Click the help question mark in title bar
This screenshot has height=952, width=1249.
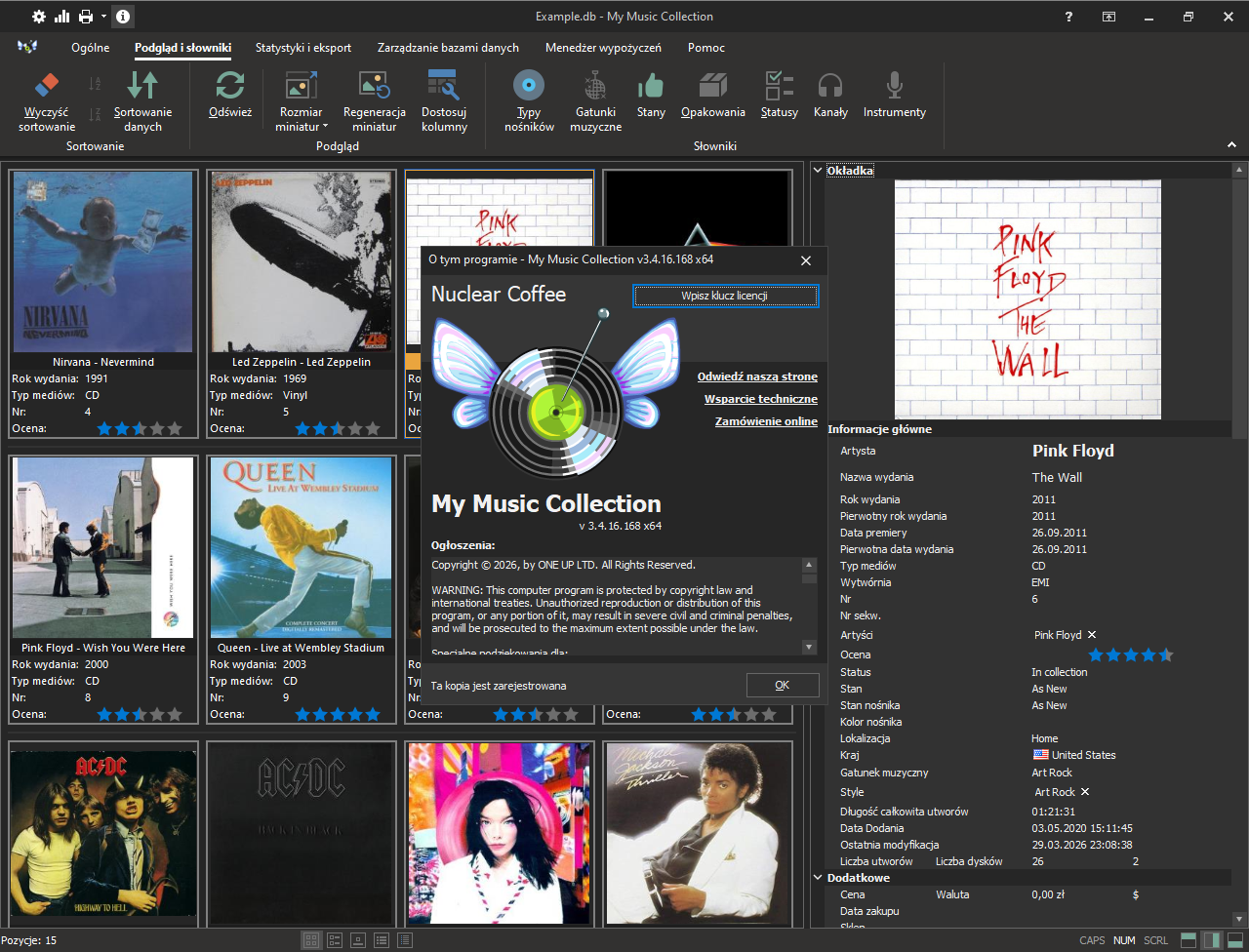pos(1069,17)
